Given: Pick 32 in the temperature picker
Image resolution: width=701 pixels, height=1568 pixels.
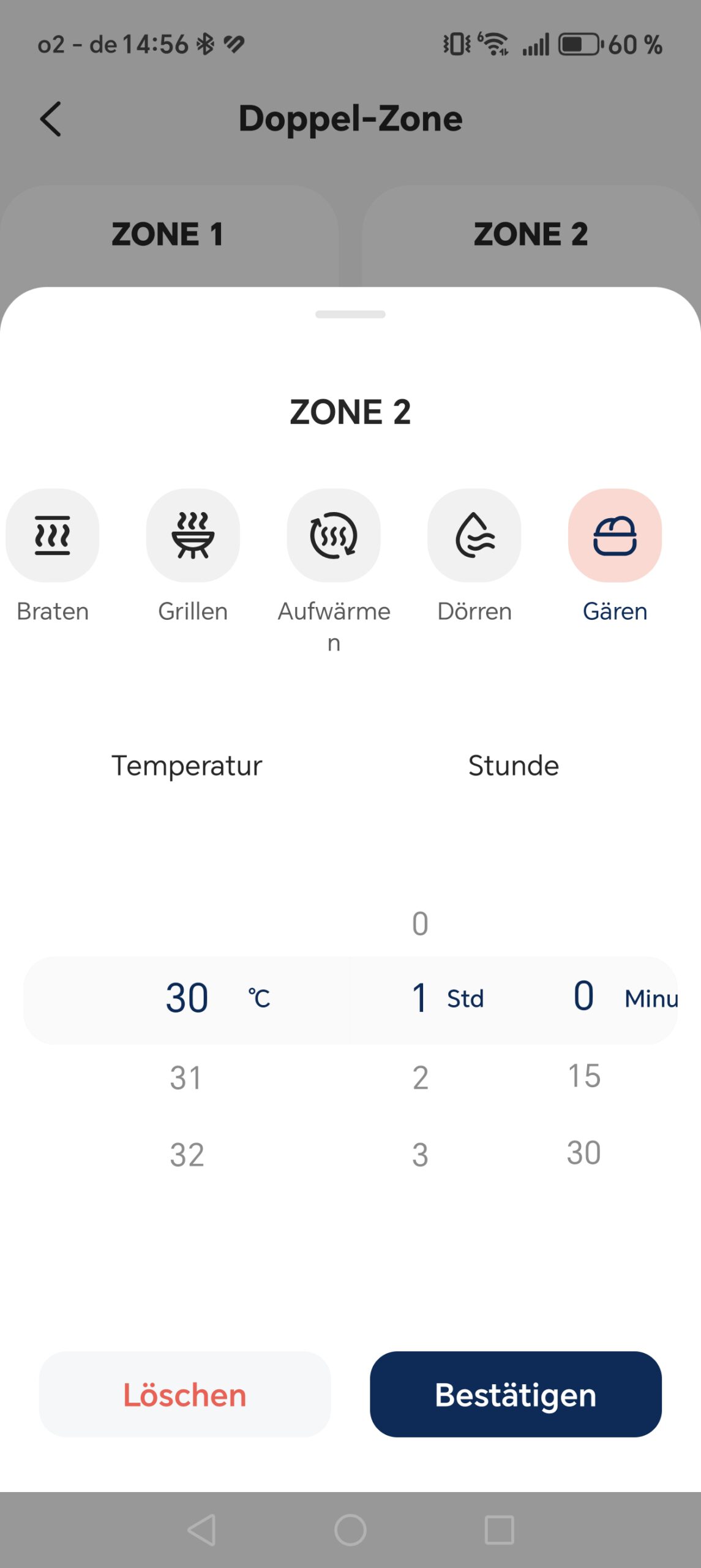Looking at the screenshot, I should [x=187, y=1155].
